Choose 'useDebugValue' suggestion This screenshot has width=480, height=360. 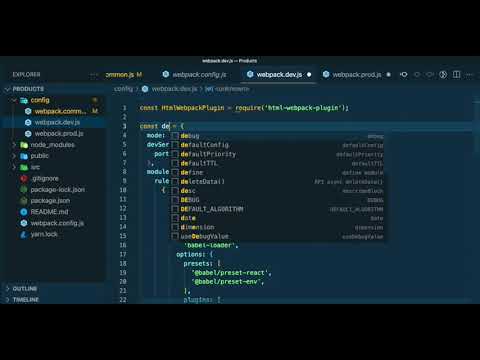(x=277, y=237)
